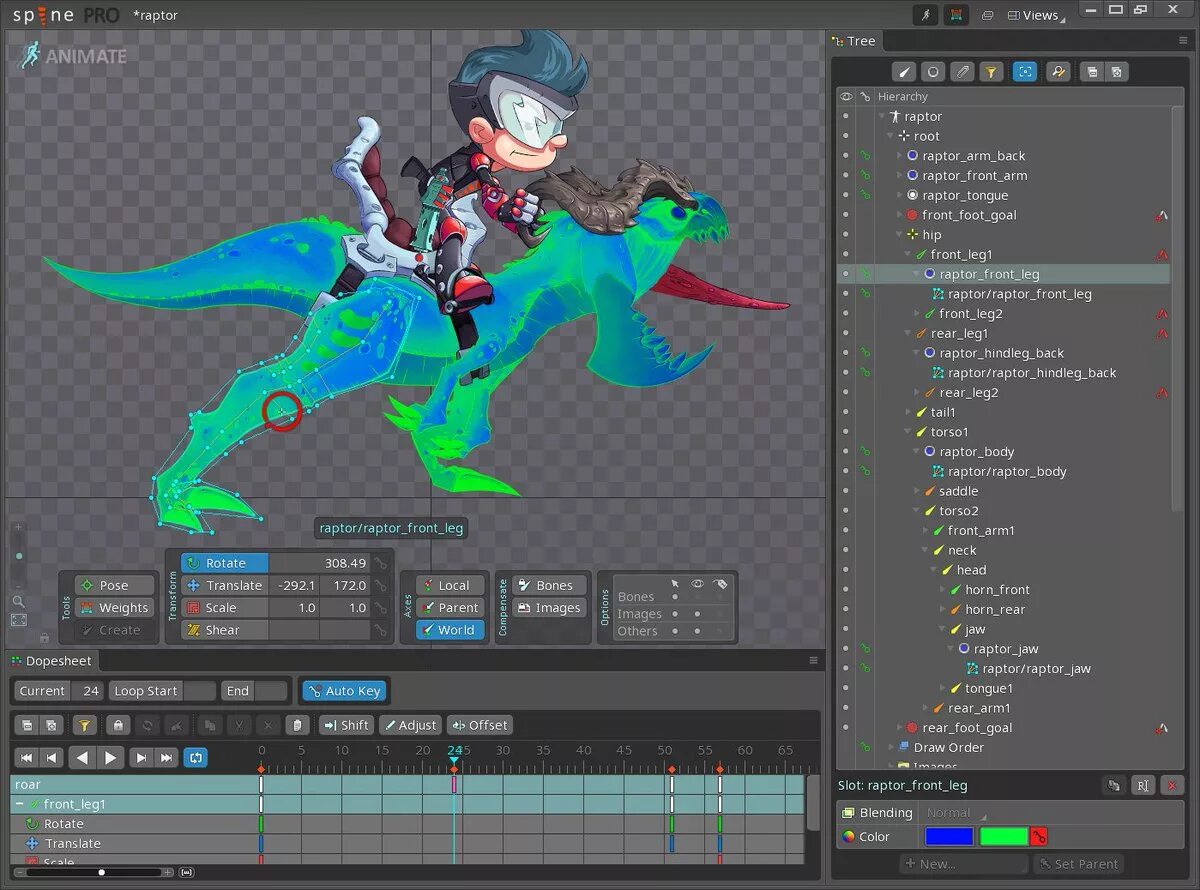
Task: Select raptor_hindleg_back slot in tree
Action: coord(1001,353)
